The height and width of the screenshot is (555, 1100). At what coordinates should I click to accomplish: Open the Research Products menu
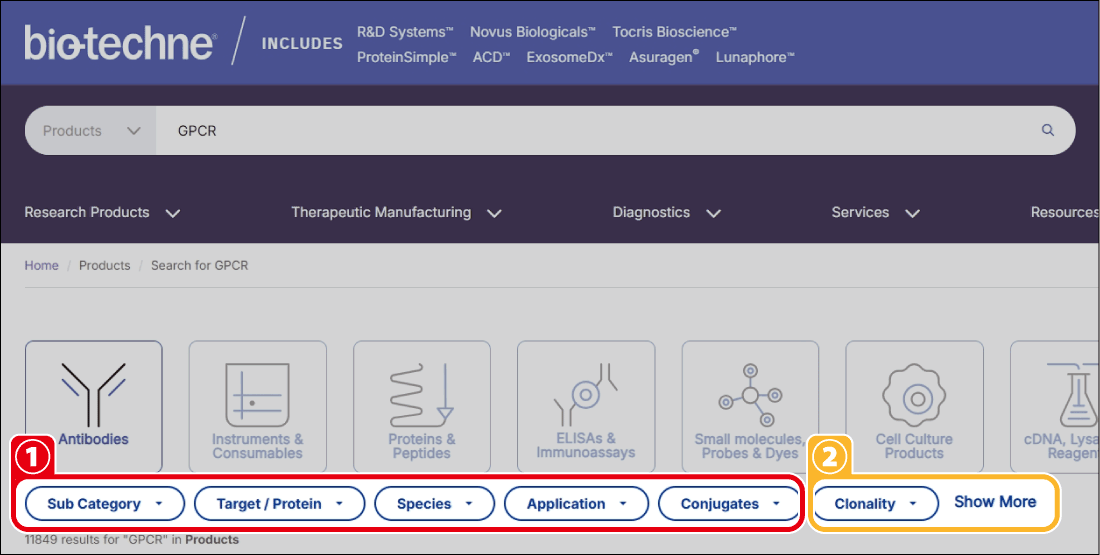[x=102, y=212]
